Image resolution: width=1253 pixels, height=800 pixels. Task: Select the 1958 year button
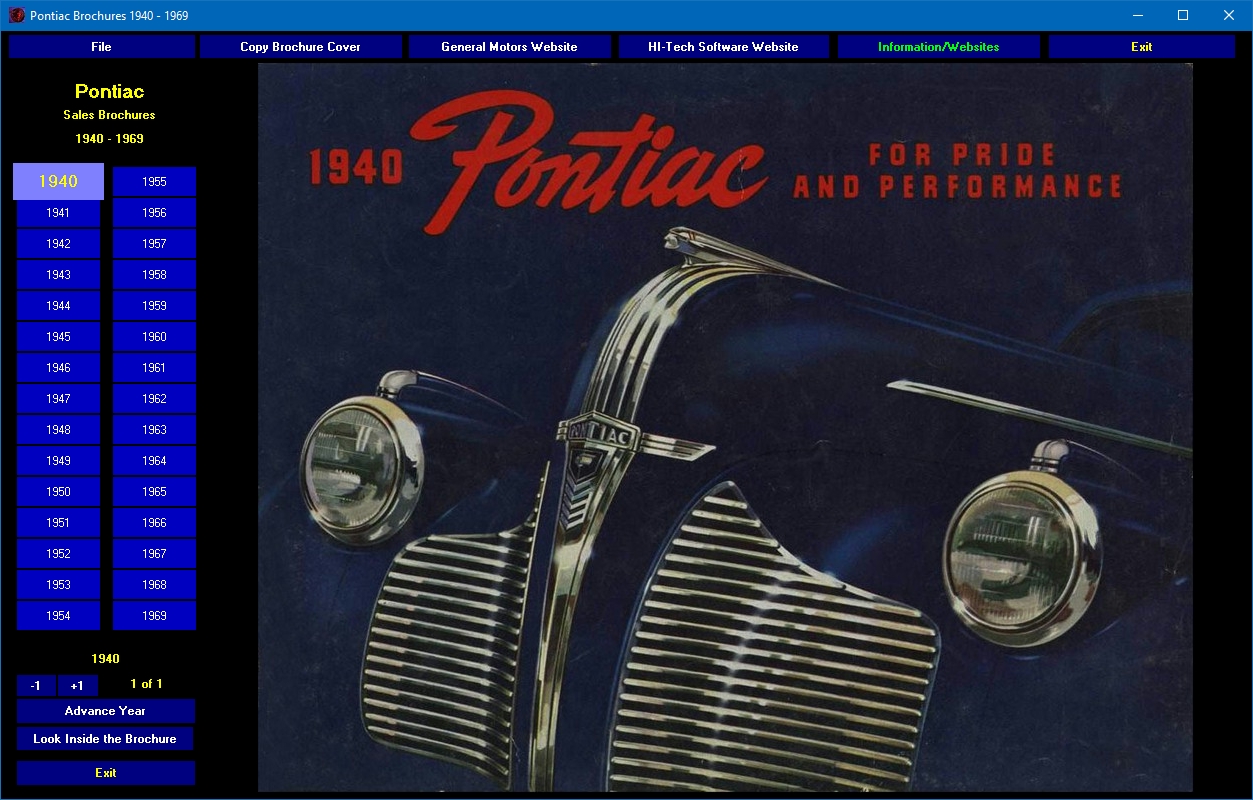coord(154,275)
